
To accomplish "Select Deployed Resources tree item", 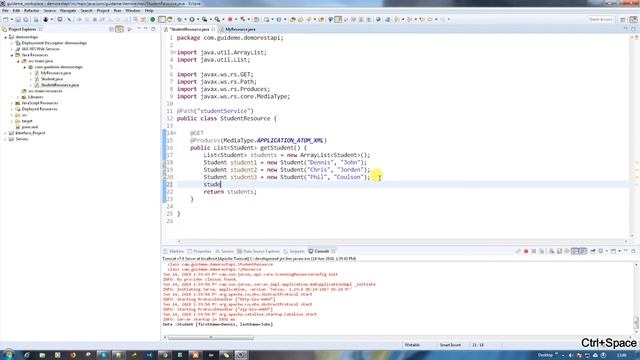I will pos(39,109).
